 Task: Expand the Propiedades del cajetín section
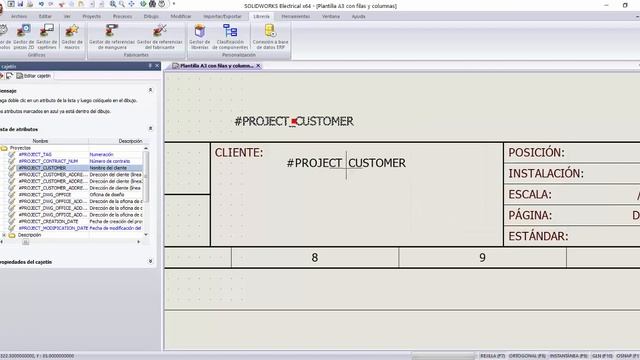click(150, 262)
